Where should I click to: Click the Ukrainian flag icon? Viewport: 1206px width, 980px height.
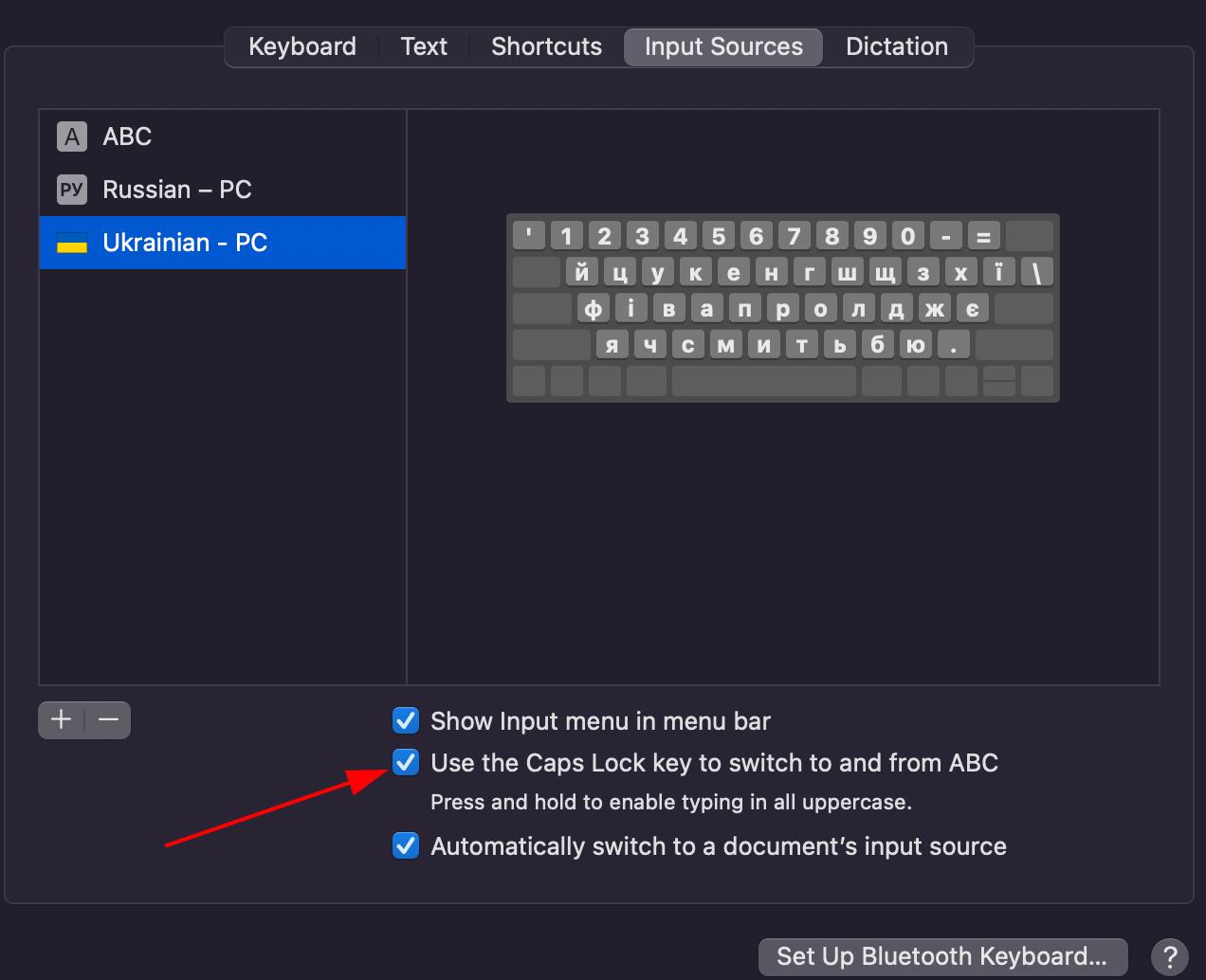[72, 243]
